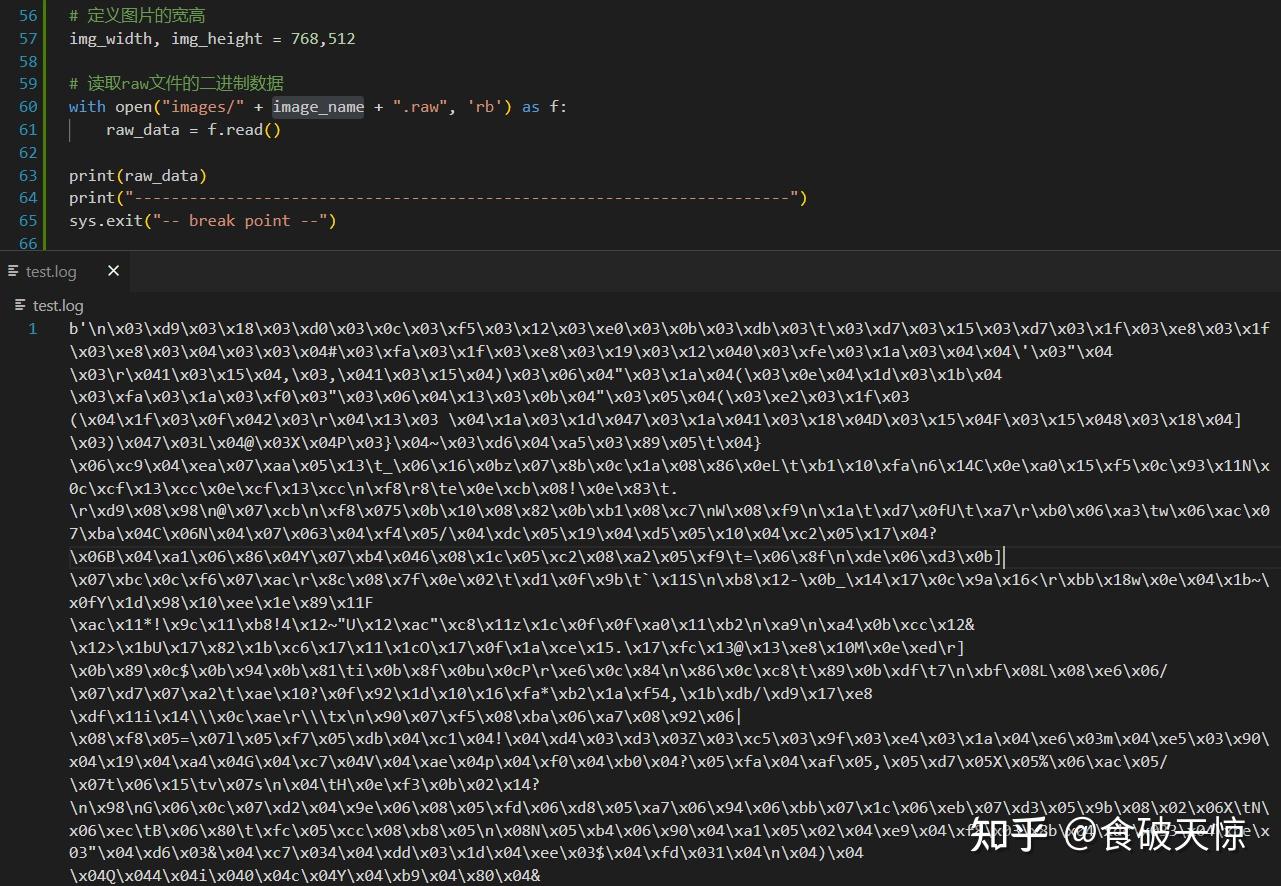Select the highlighted image_name variable

pos(317,106)
